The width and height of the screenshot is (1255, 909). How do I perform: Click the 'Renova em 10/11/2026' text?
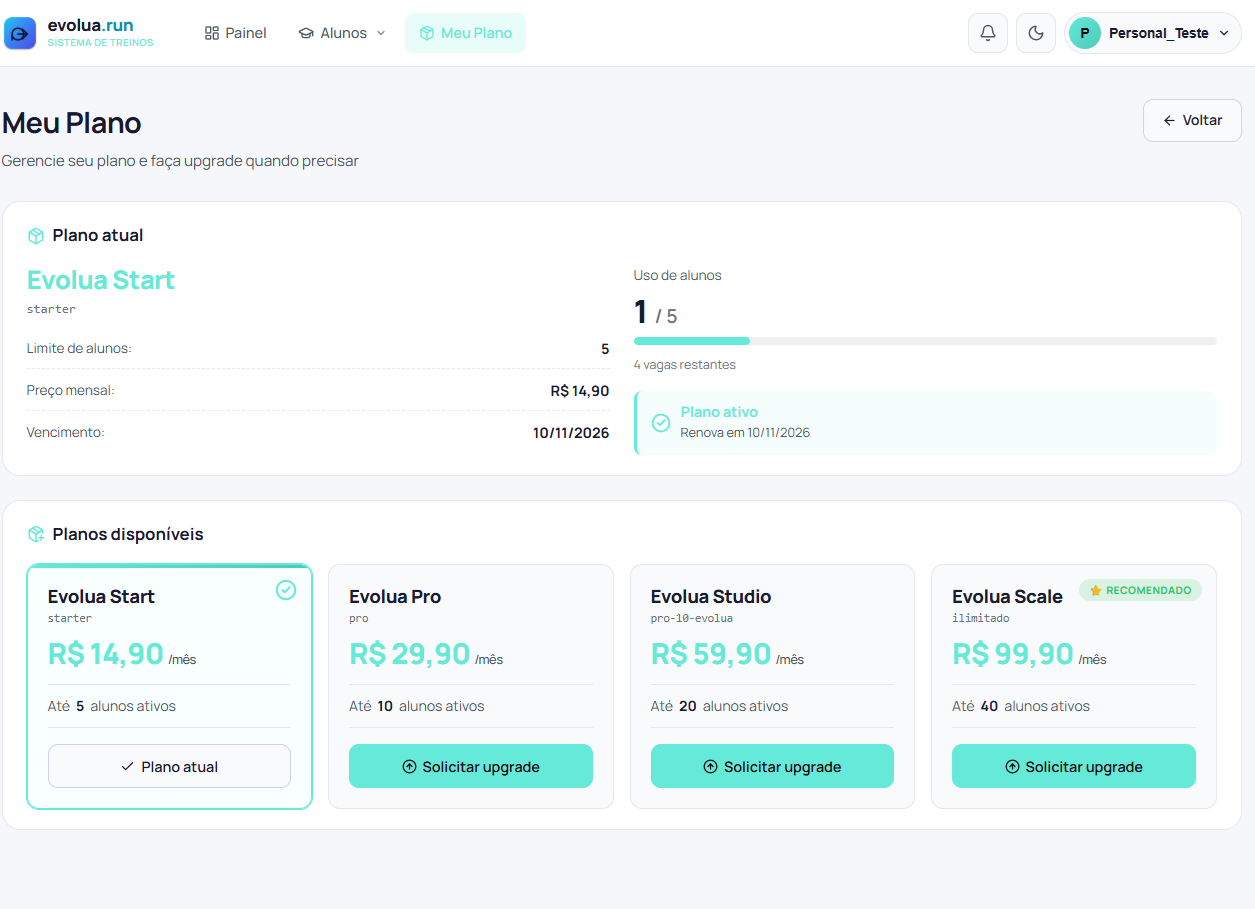click(745, 433)
